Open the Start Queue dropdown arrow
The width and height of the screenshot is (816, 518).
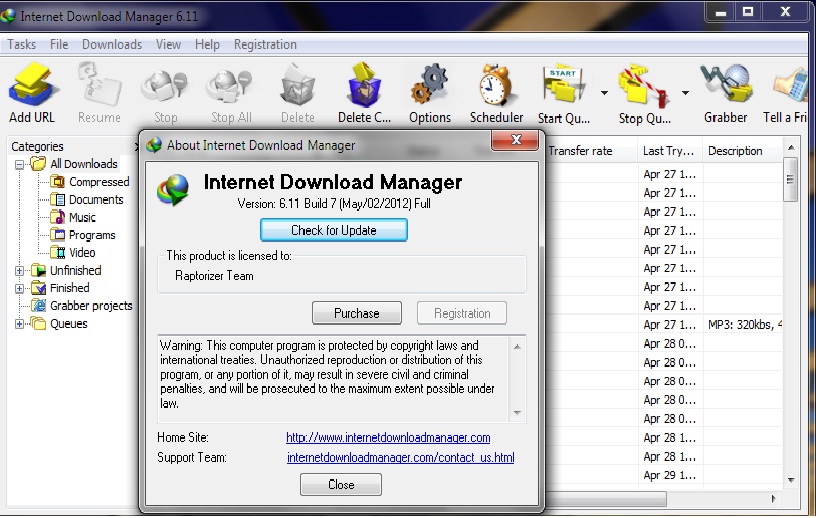pos(604,93)
